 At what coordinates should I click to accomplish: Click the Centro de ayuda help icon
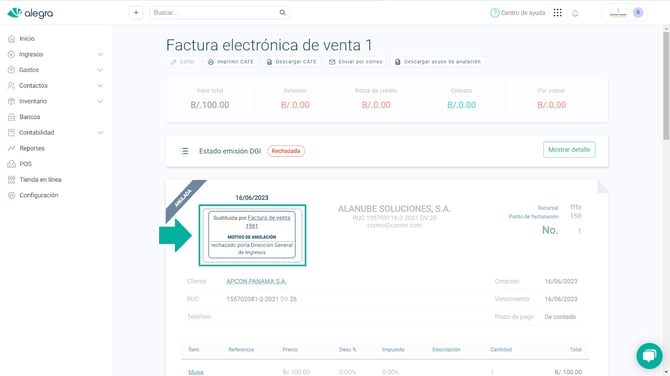pyautogui.click(x=494, y=13)
